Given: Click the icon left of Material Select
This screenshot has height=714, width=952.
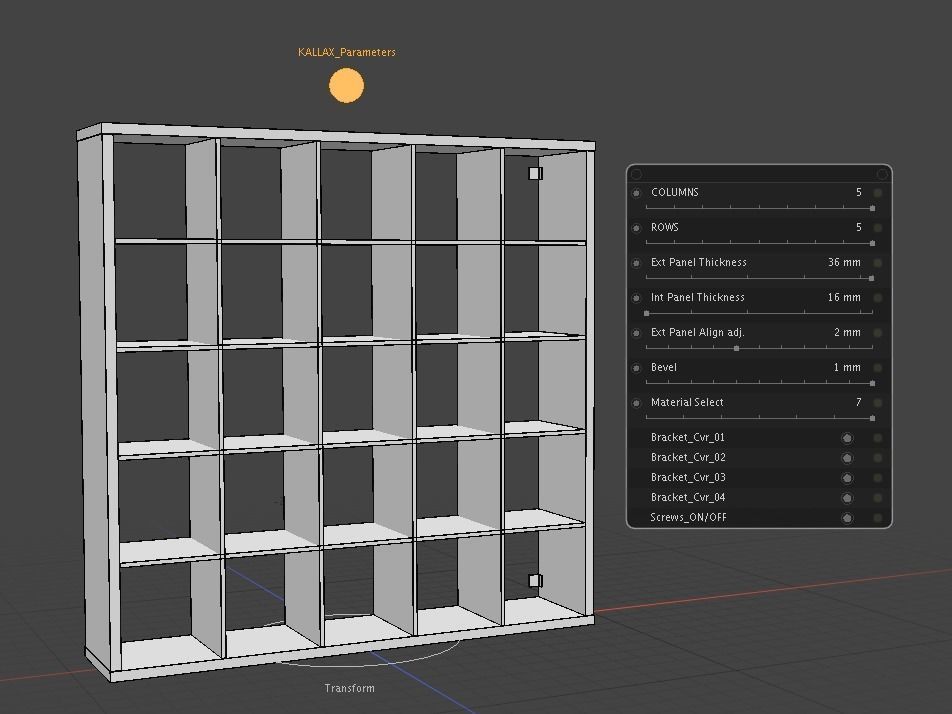Looking at the screenshot, I should click(x=634, y=400).
